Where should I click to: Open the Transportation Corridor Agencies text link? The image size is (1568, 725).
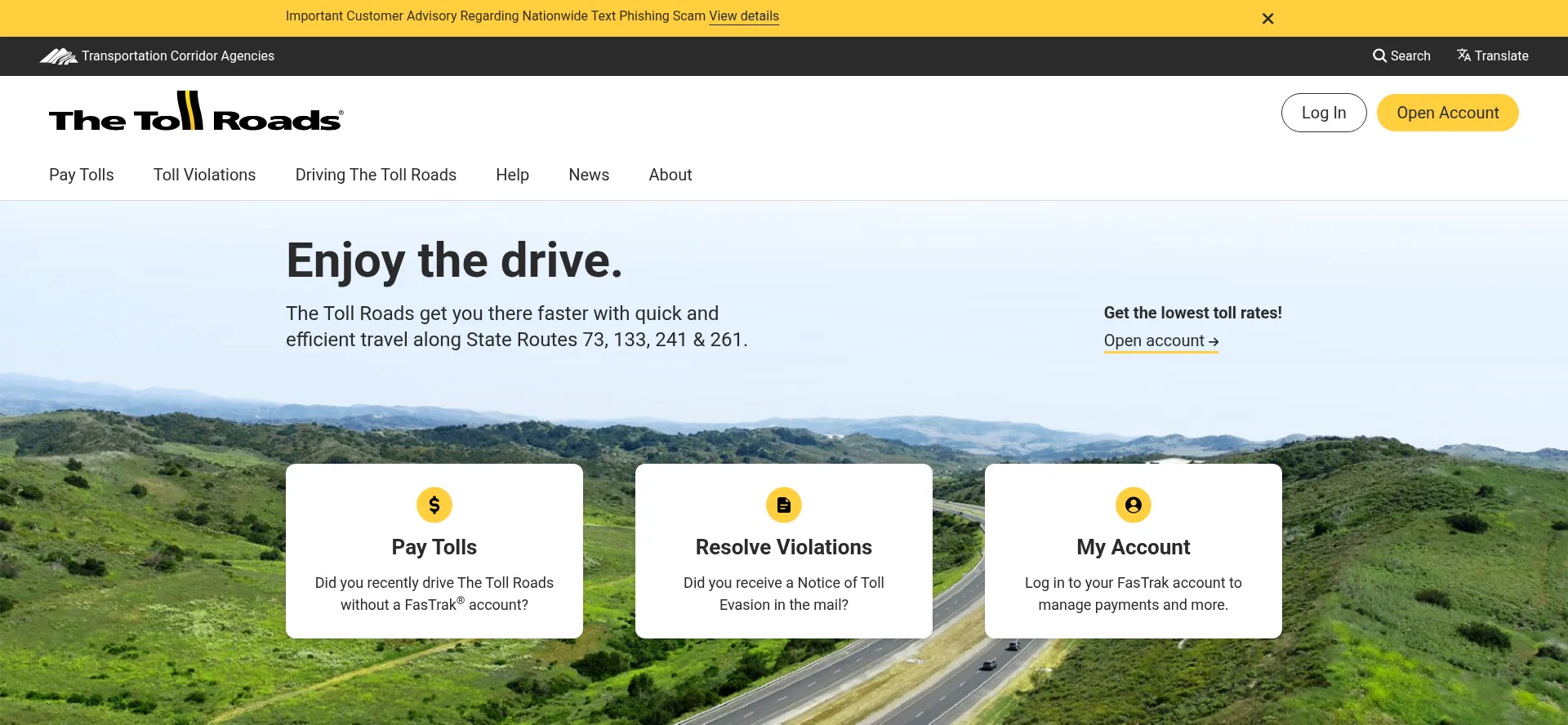pos(178,56)
